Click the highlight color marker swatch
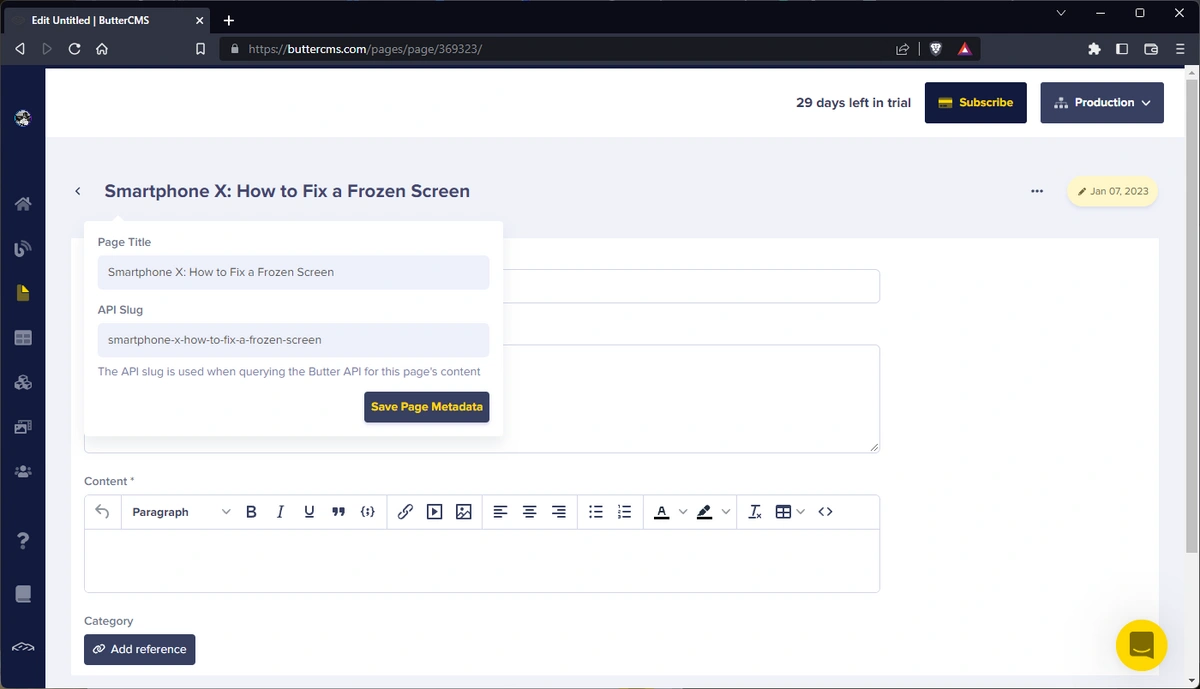Viewport: 1200px width, 689px height. [704, 512]
